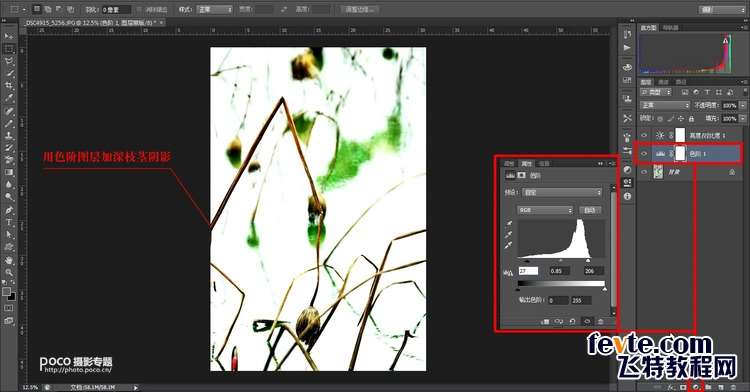Viewport: 750px width, 392px height.
Task: Toggle Edit in Quick Mask mode
Action: (x=9, y=308)
